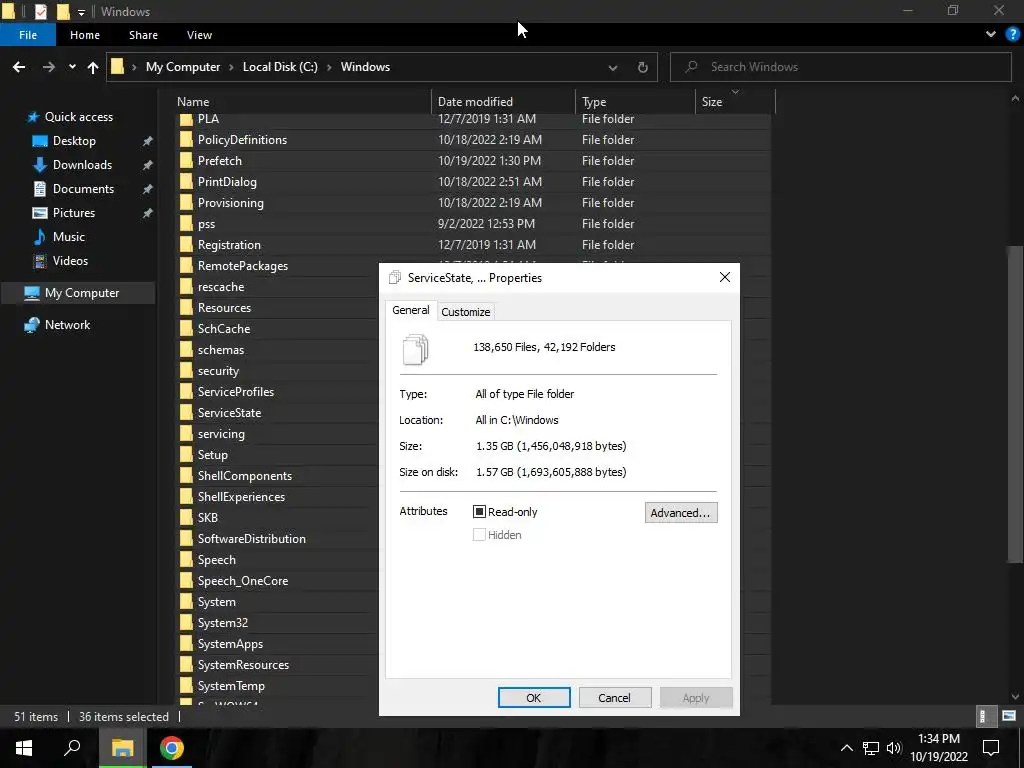Close the Properties dialog with X
Viewport: 1024px width, 768px height.
pyautogui.click(x=724, y=278)
